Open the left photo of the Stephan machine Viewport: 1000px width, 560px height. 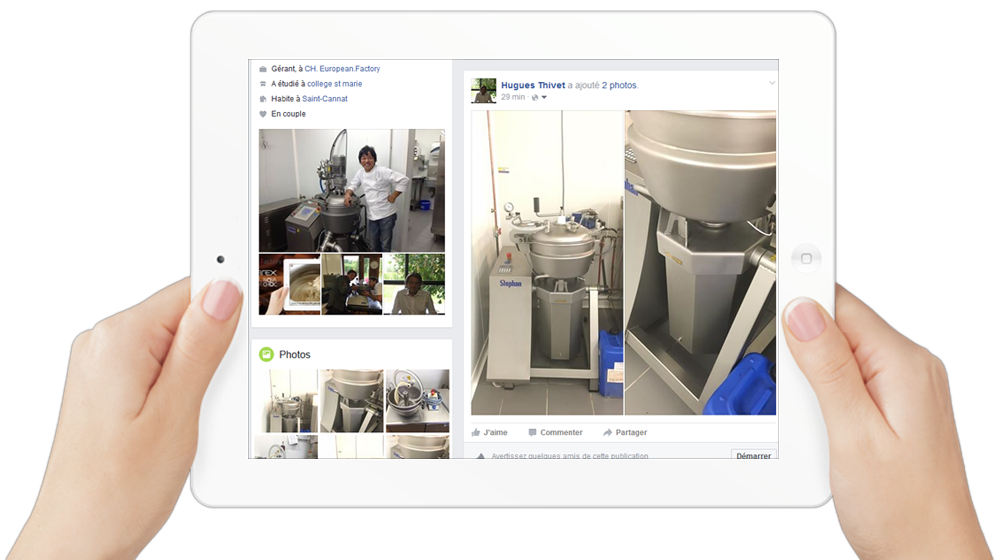pos(546,262)
